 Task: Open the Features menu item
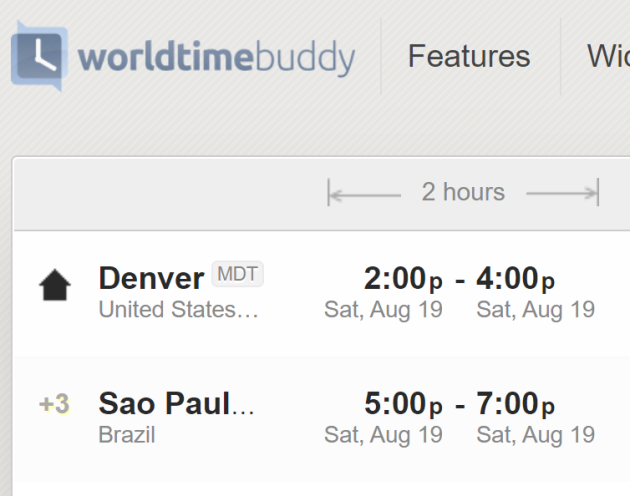469,56
